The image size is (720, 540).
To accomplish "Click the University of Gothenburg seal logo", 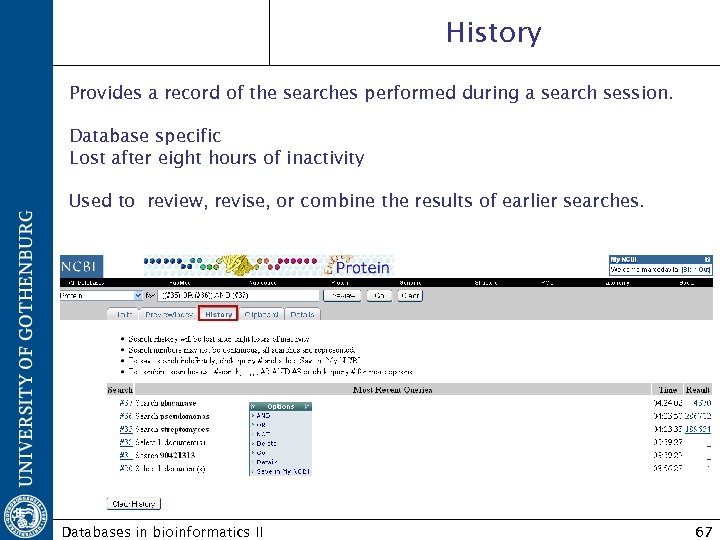I will click(x=25, y=516).
